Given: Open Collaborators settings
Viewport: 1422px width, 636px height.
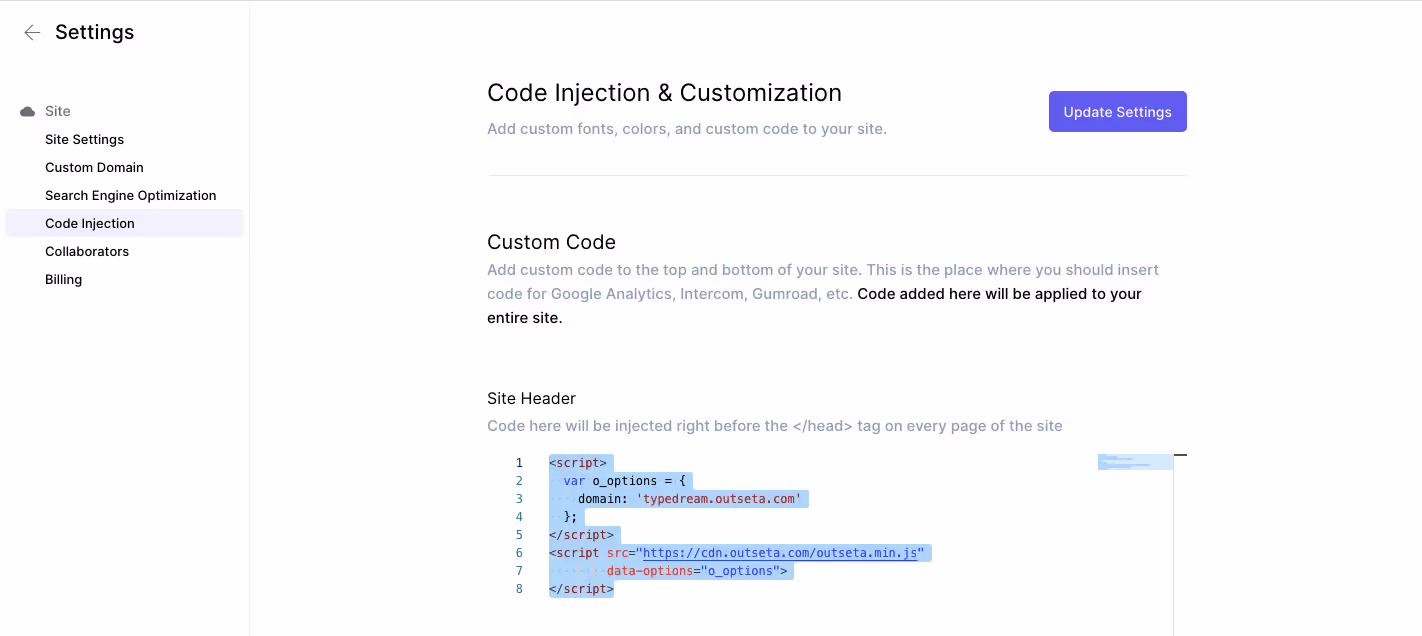Looking at the screenshot, I should pyautogui.click(x=87, y=252).
